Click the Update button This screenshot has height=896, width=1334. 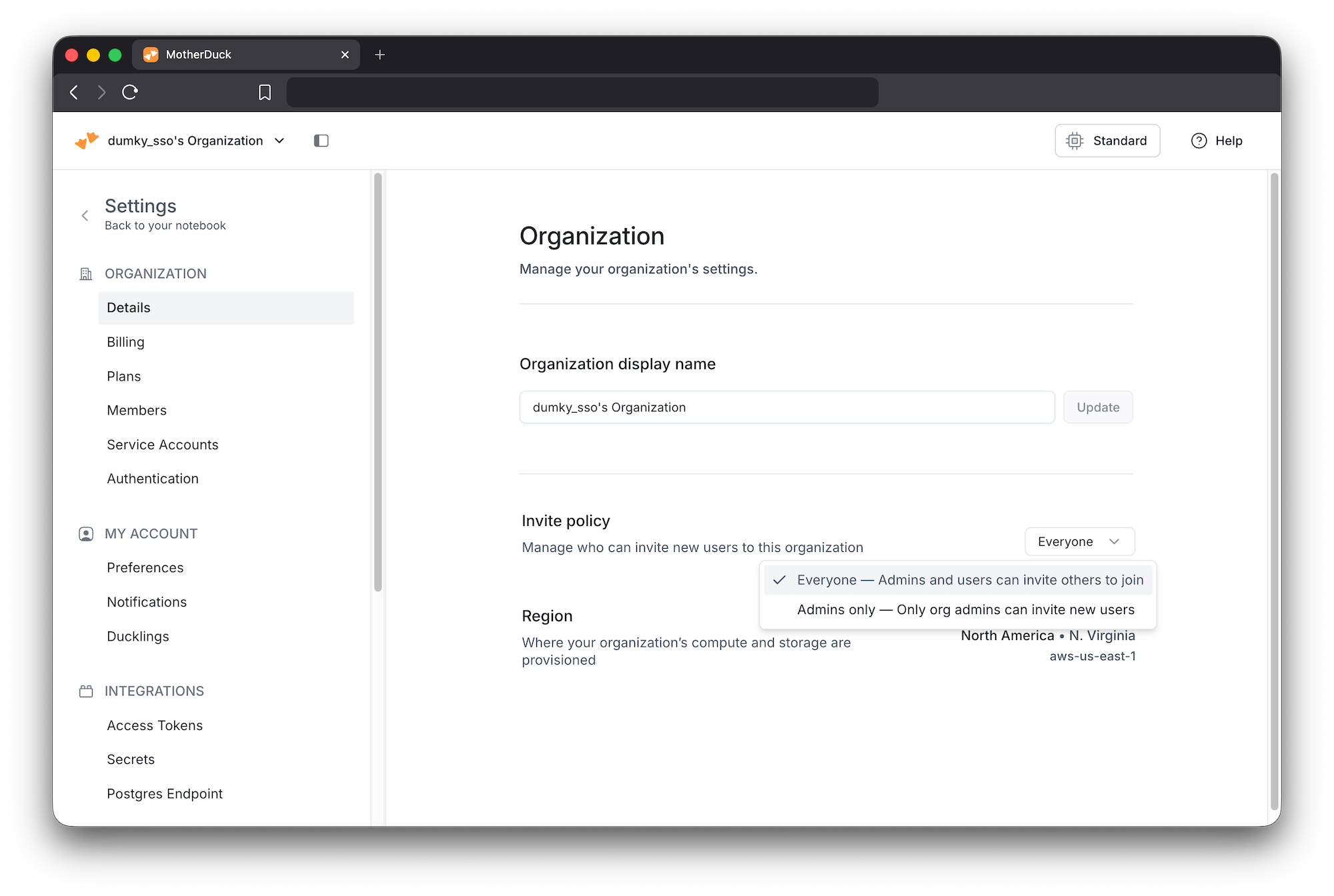[x=1098, y=407]
